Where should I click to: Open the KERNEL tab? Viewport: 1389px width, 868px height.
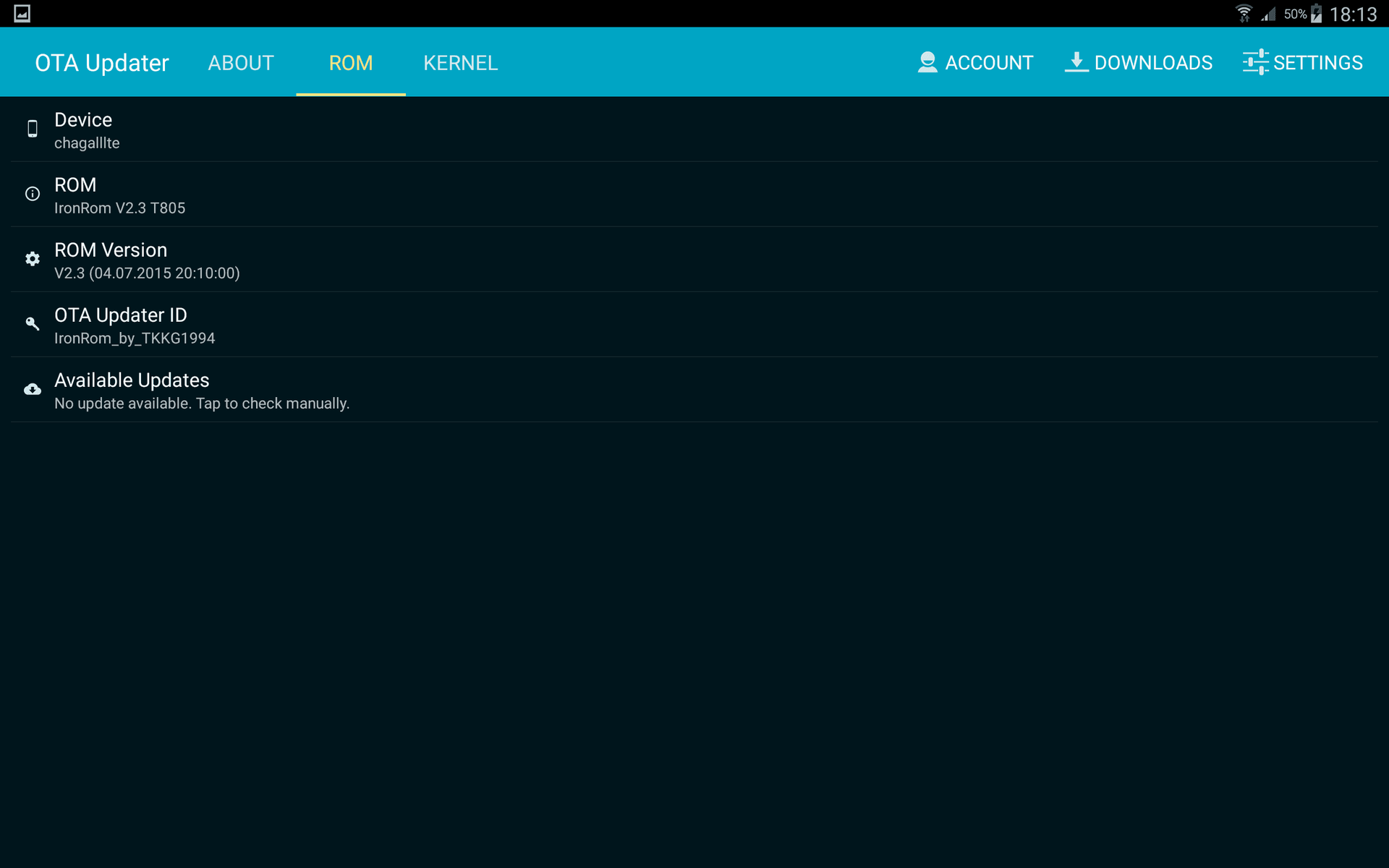[x=460, y=63]
